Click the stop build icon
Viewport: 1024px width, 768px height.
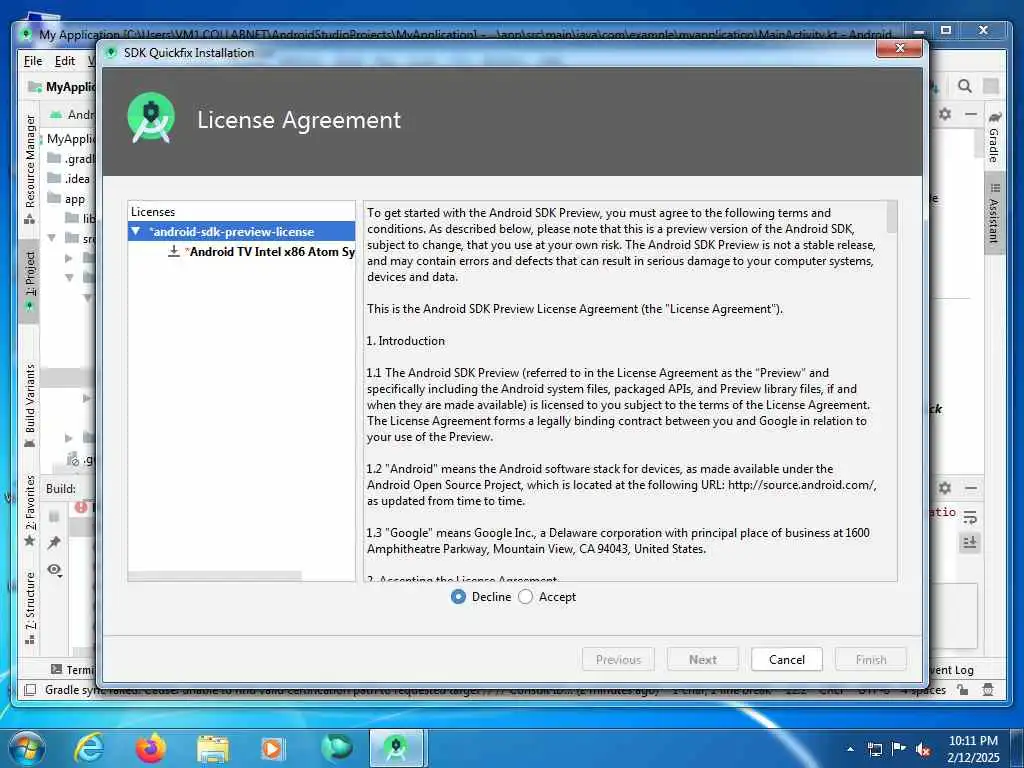click(54, 517)
